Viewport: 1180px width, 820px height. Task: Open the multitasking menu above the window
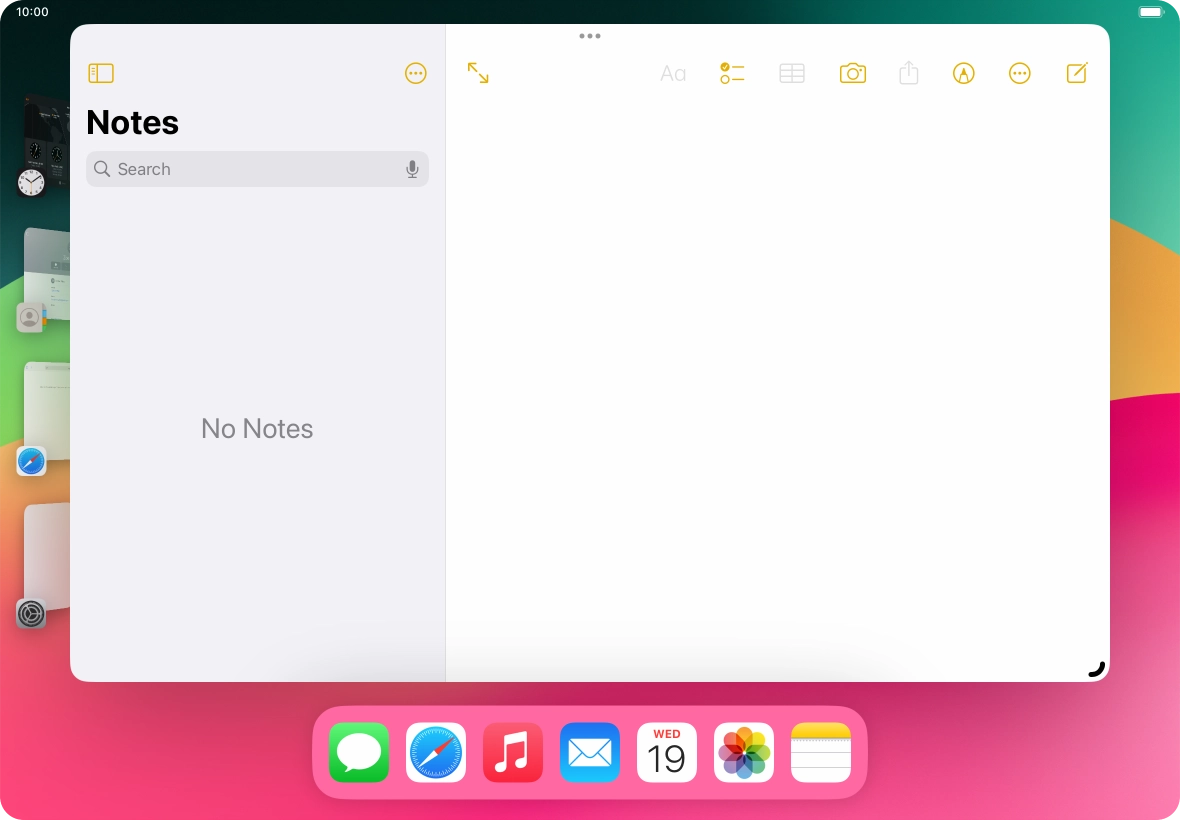coord(589,36)
